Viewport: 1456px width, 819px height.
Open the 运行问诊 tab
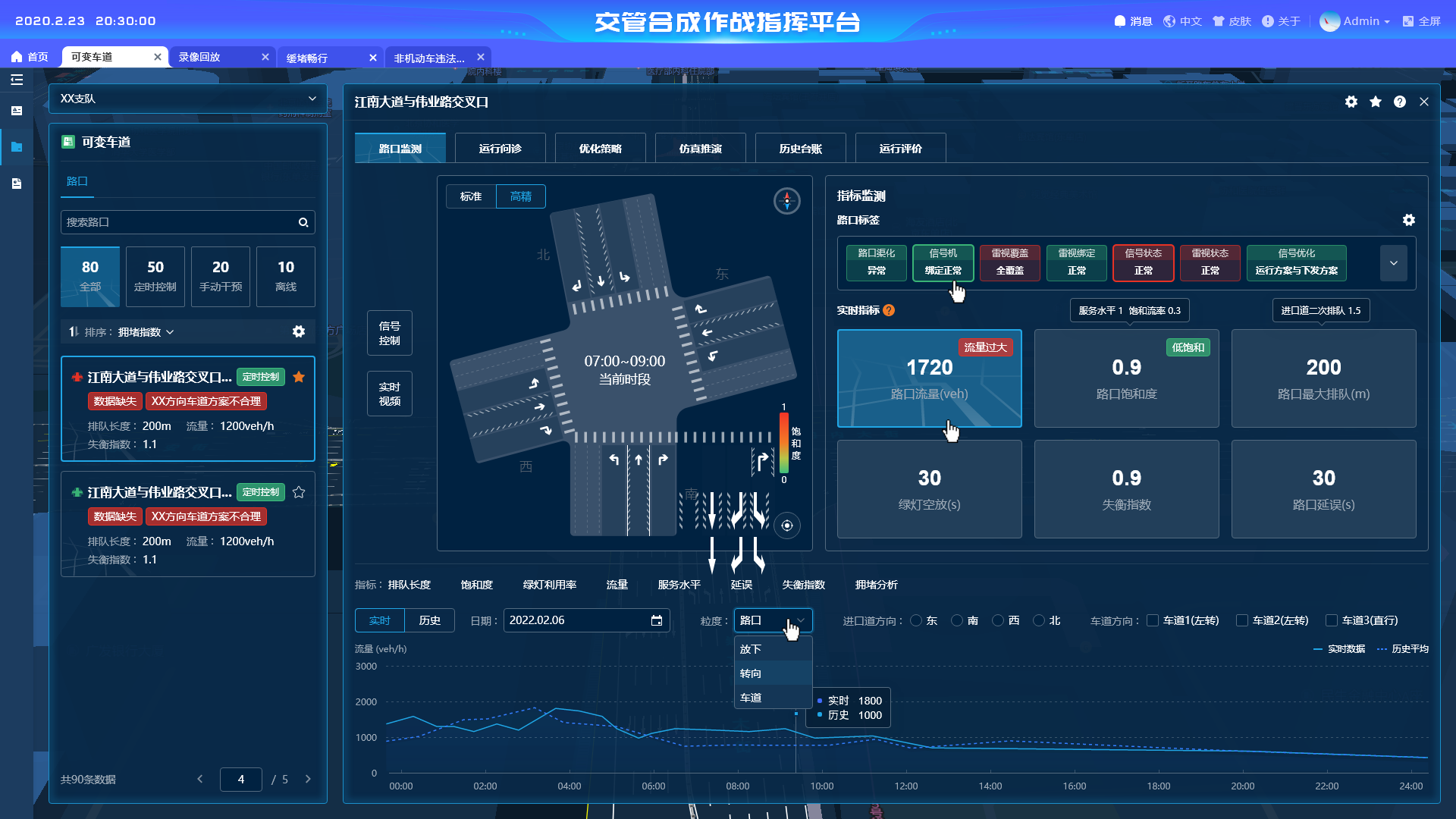click(x=500, y=149)
